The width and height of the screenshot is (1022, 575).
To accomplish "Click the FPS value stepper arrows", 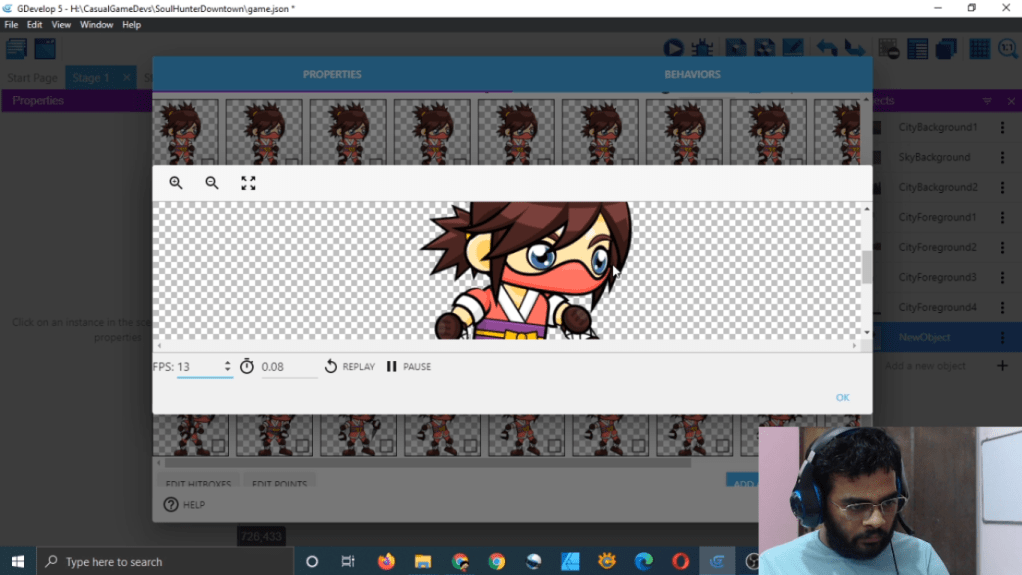I will pyautogui.click(x=227, y=366).
